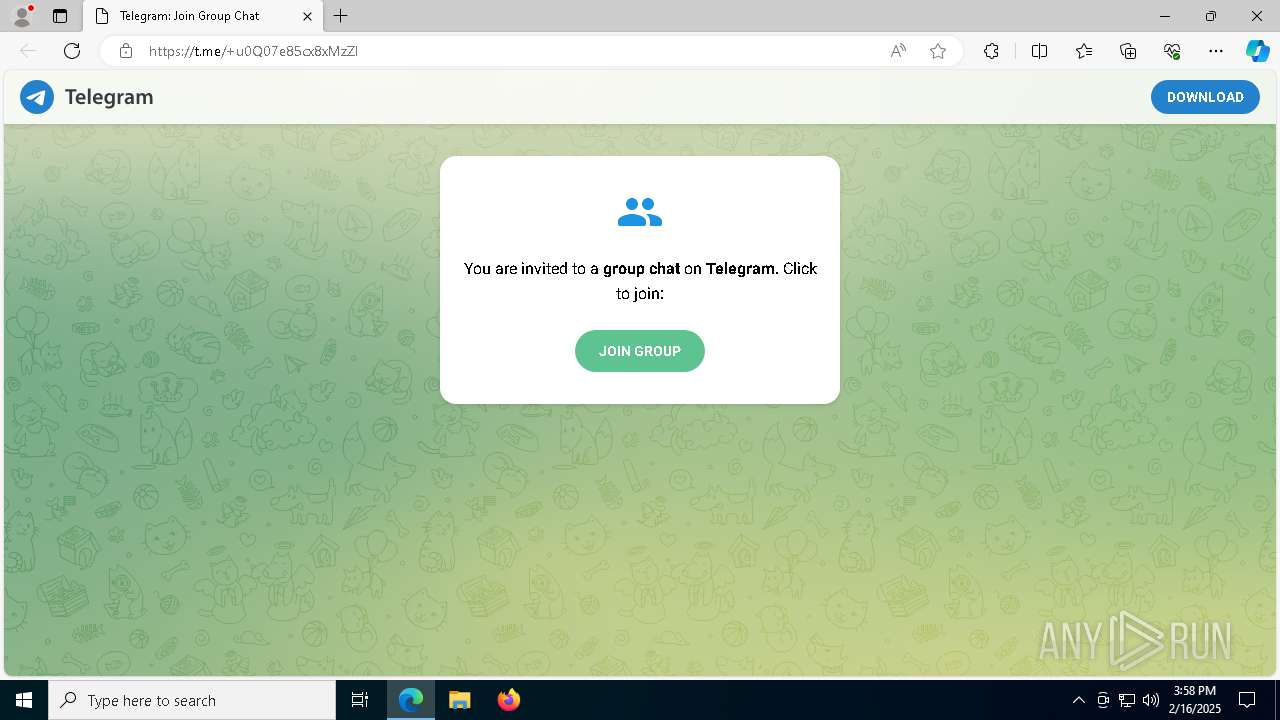Click the back navigation arrow

point(28,51)
